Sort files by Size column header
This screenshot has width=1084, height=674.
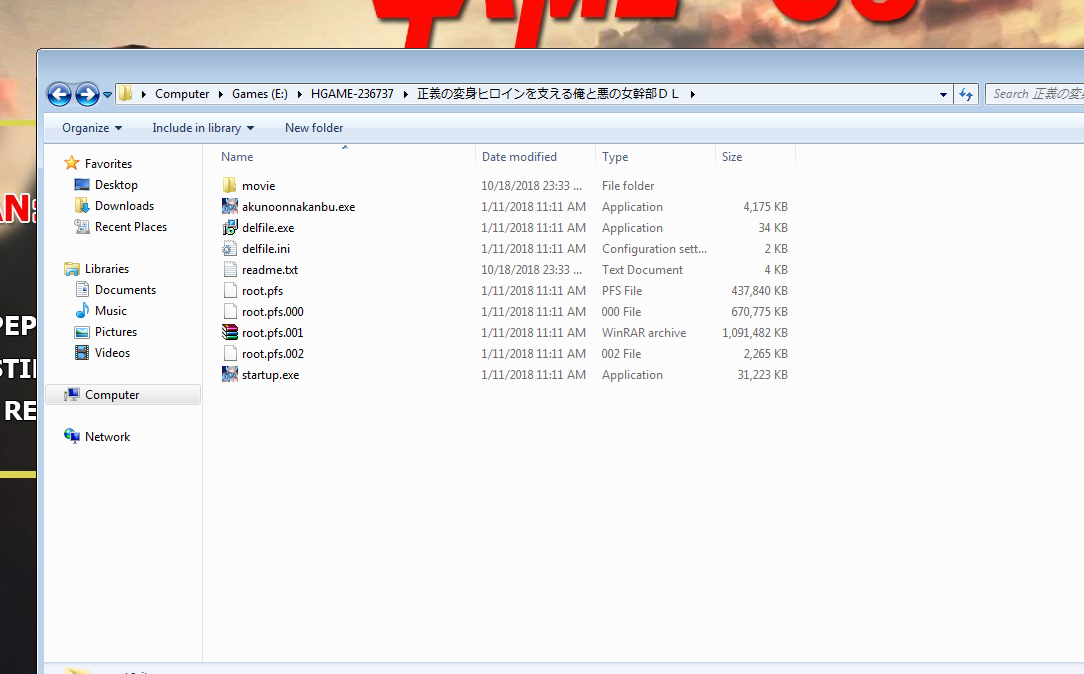tap(732, 157)
